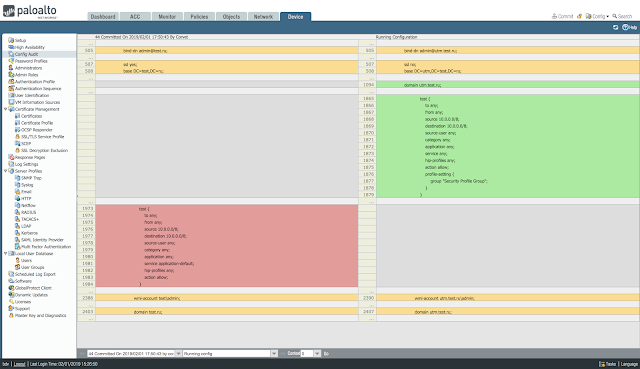Click the Administrators user icon
Viewport: 640px width, 369px height.
[x=11, y=68]
